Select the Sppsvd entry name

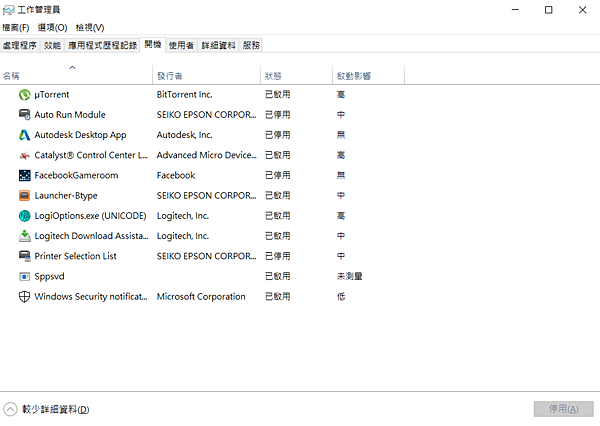[x=49, y=276]
